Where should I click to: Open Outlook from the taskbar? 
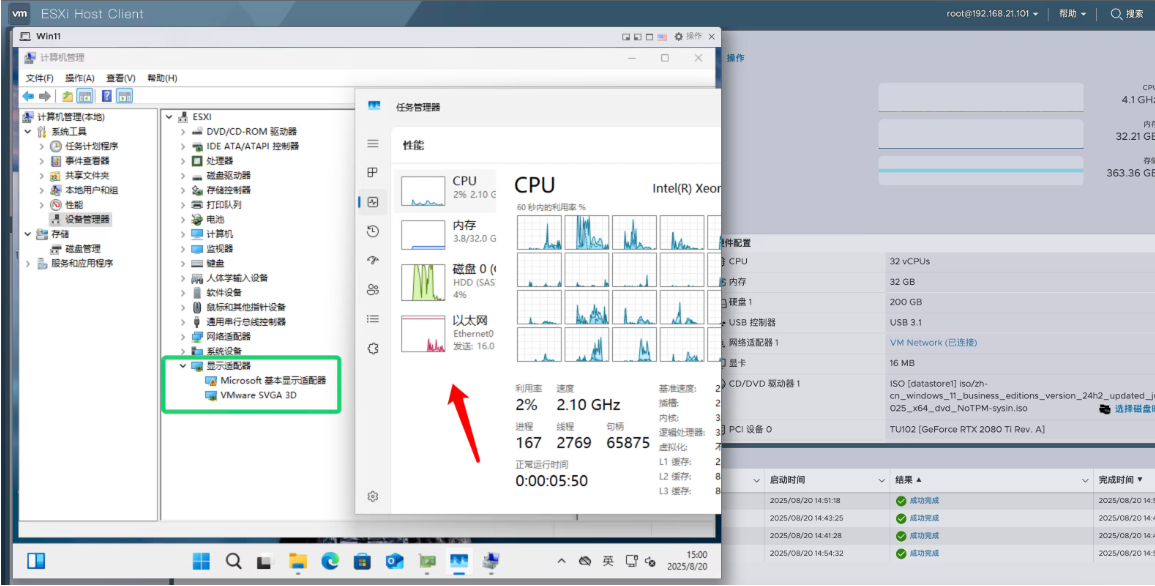pos(395,562)
